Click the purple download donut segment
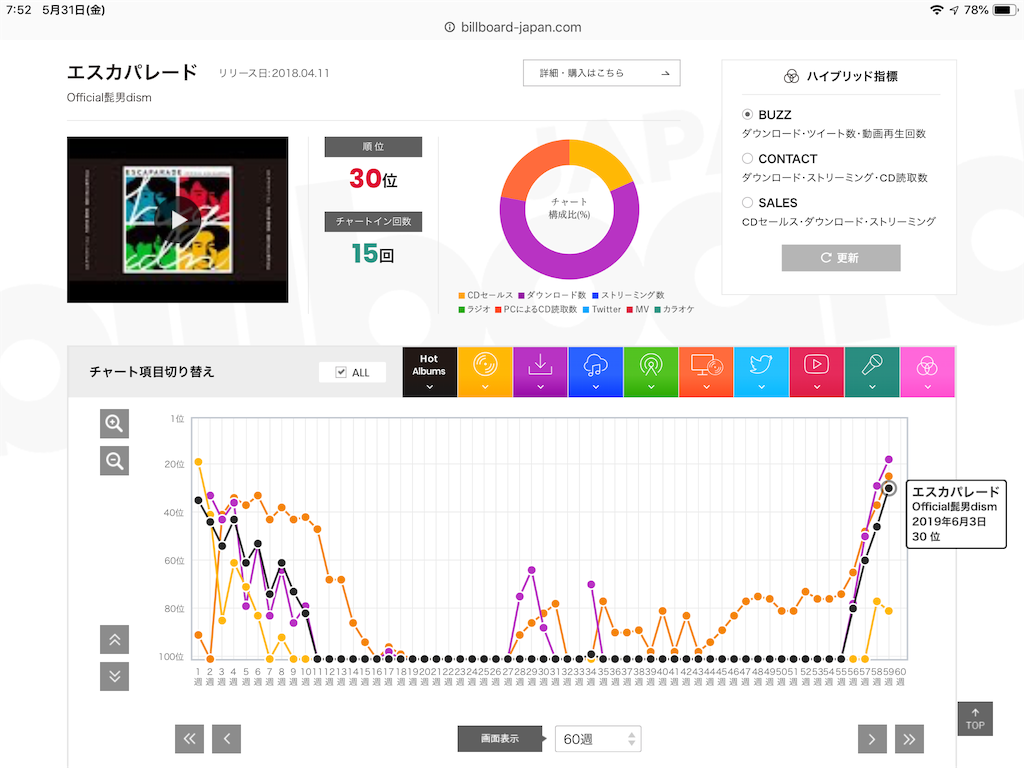The height and width of the screenshot is (768, 1024). (569, 264)
